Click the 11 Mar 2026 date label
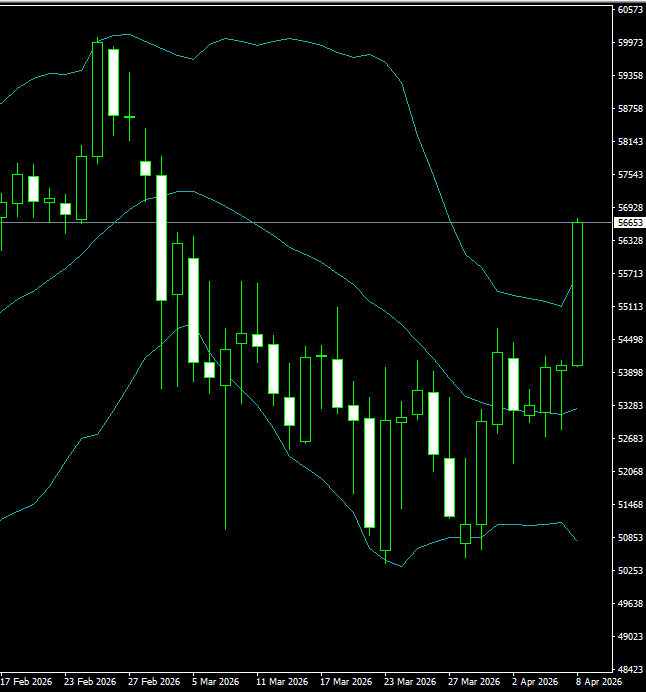 click(281, 681)
